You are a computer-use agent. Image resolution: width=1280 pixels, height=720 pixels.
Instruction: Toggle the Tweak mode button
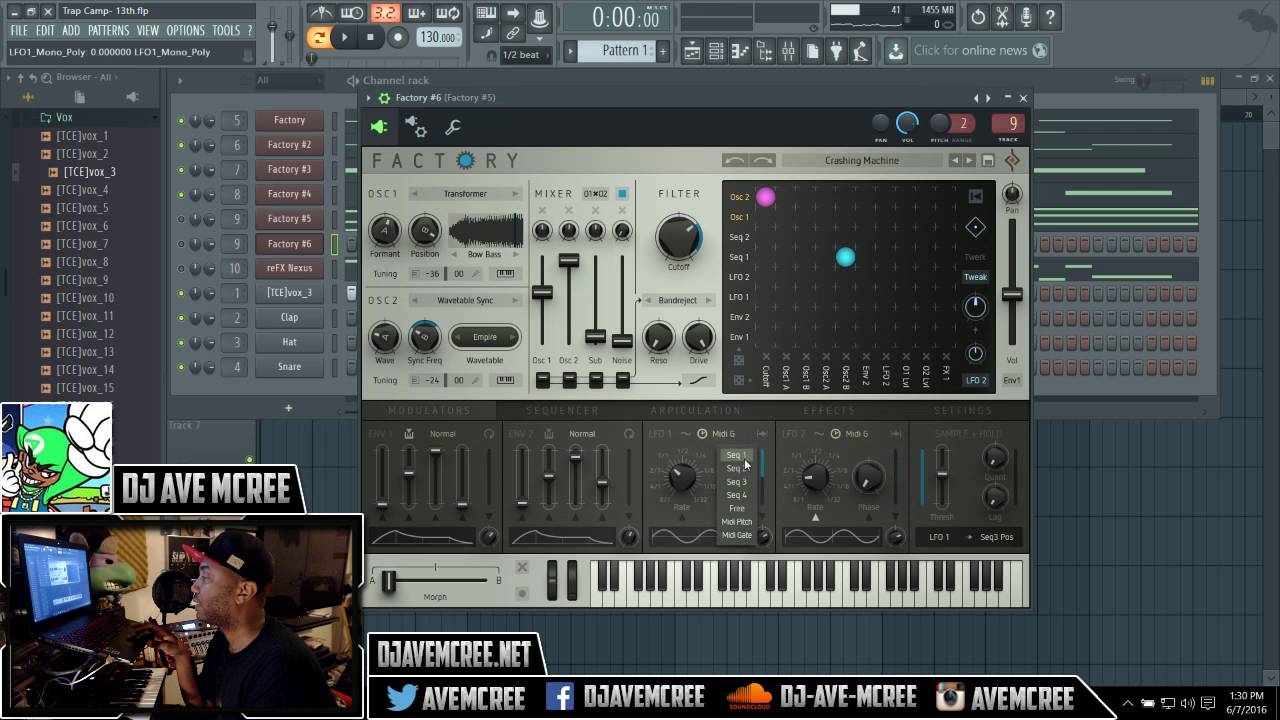coord(975,277)
